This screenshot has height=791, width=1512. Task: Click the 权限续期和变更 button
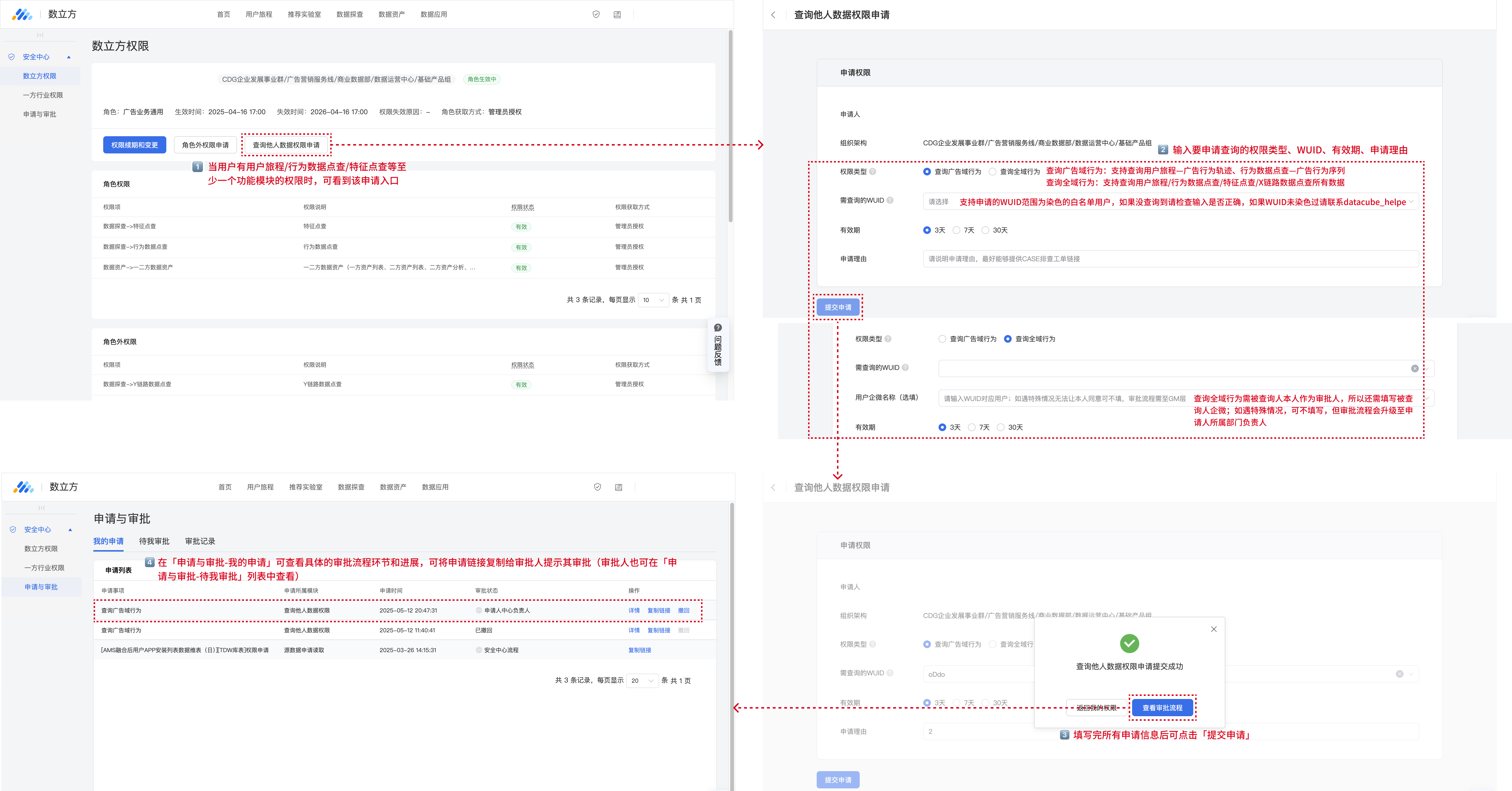tap(135, 145)
